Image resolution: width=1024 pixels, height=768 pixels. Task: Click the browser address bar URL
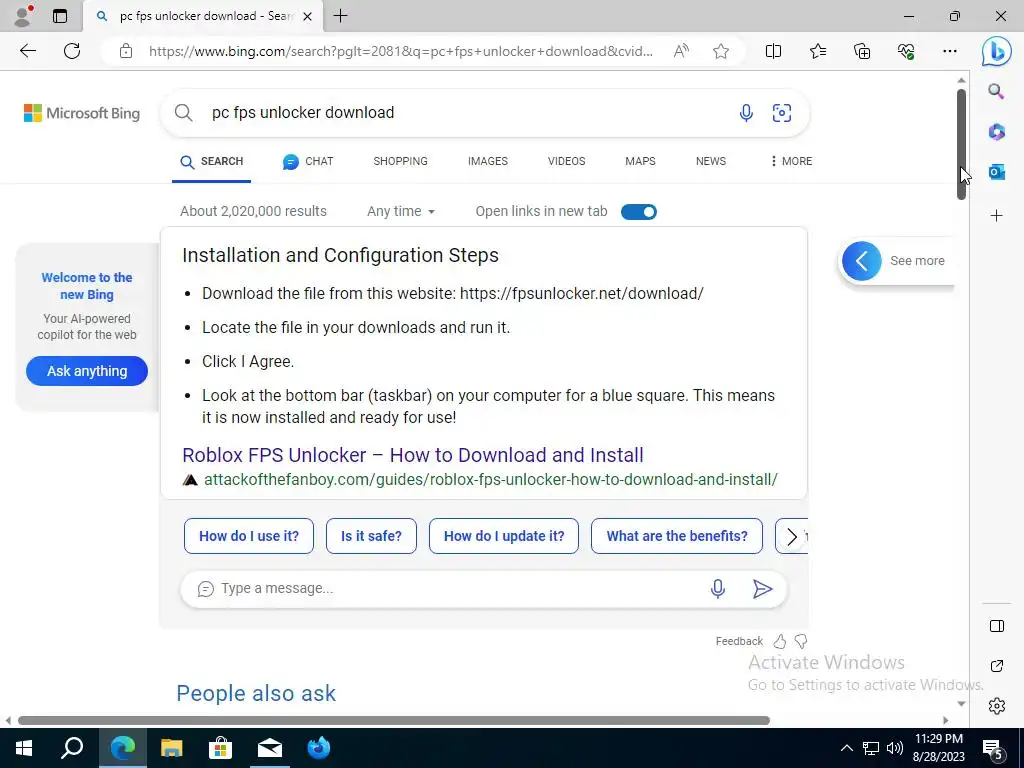coord(400,51)
